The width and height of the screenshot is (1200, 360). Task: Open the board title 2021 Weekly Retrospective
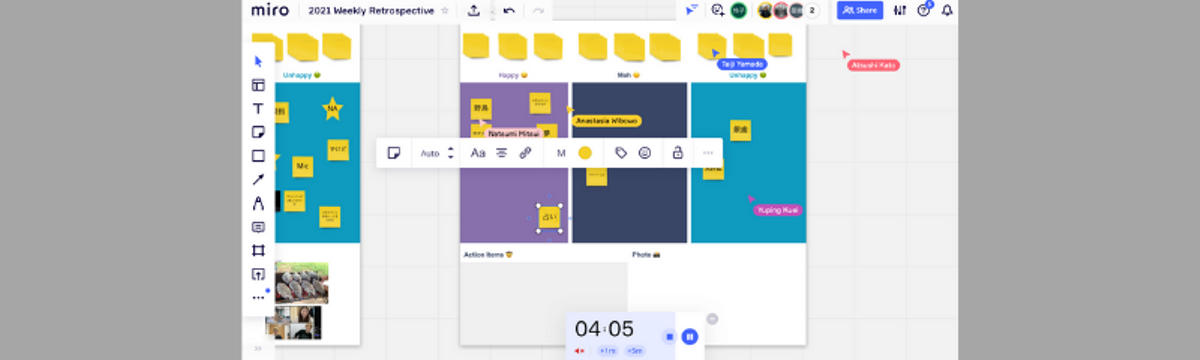[371, 10]
